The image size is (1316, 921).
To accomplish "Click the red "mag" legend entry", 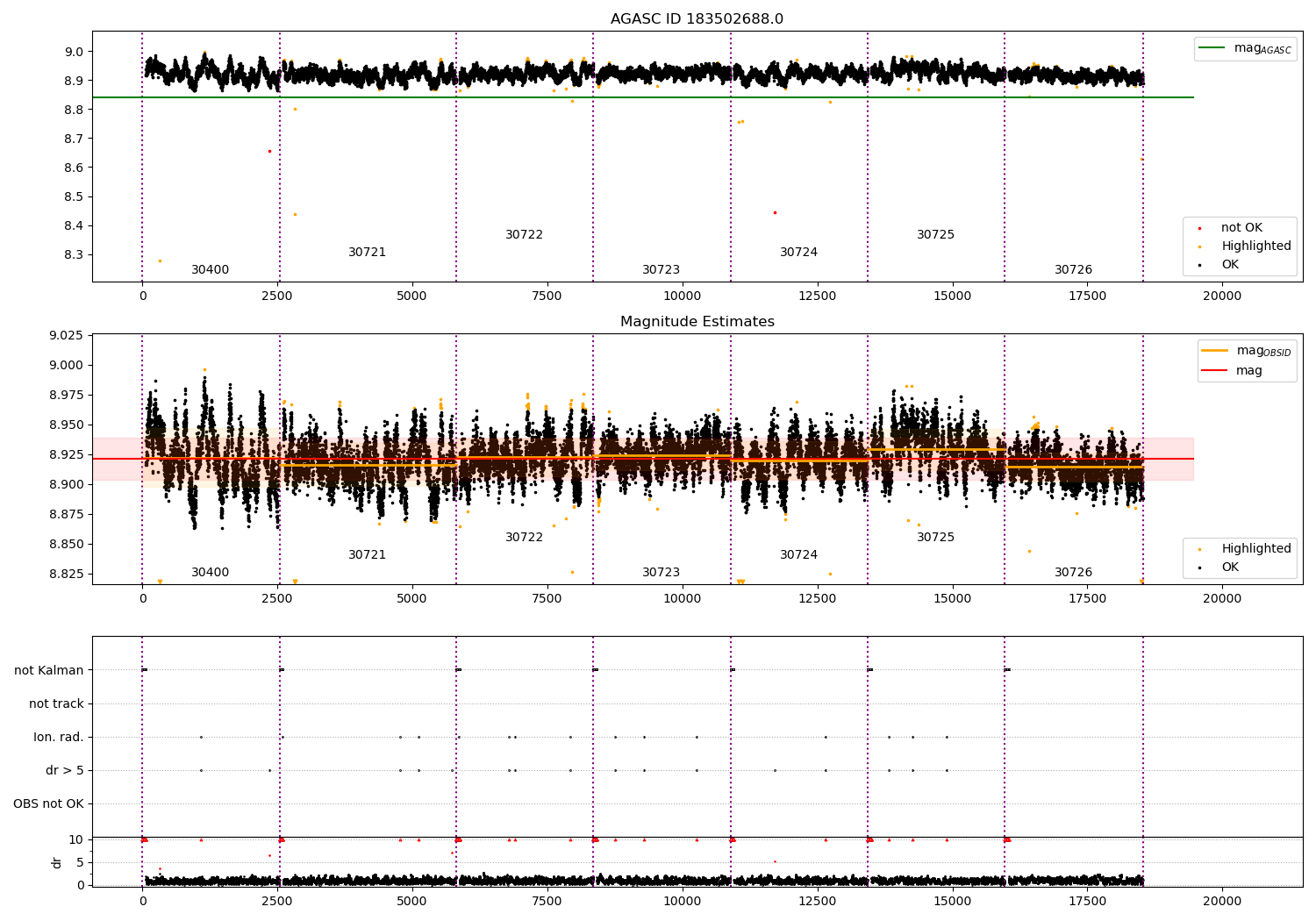I will [1249, 371].
